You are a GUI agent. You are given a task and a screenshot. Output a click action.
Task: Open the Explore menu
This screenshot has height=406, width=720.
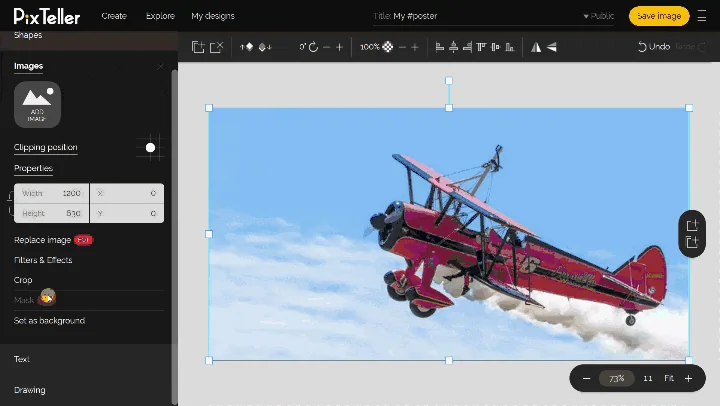point(160,16)
